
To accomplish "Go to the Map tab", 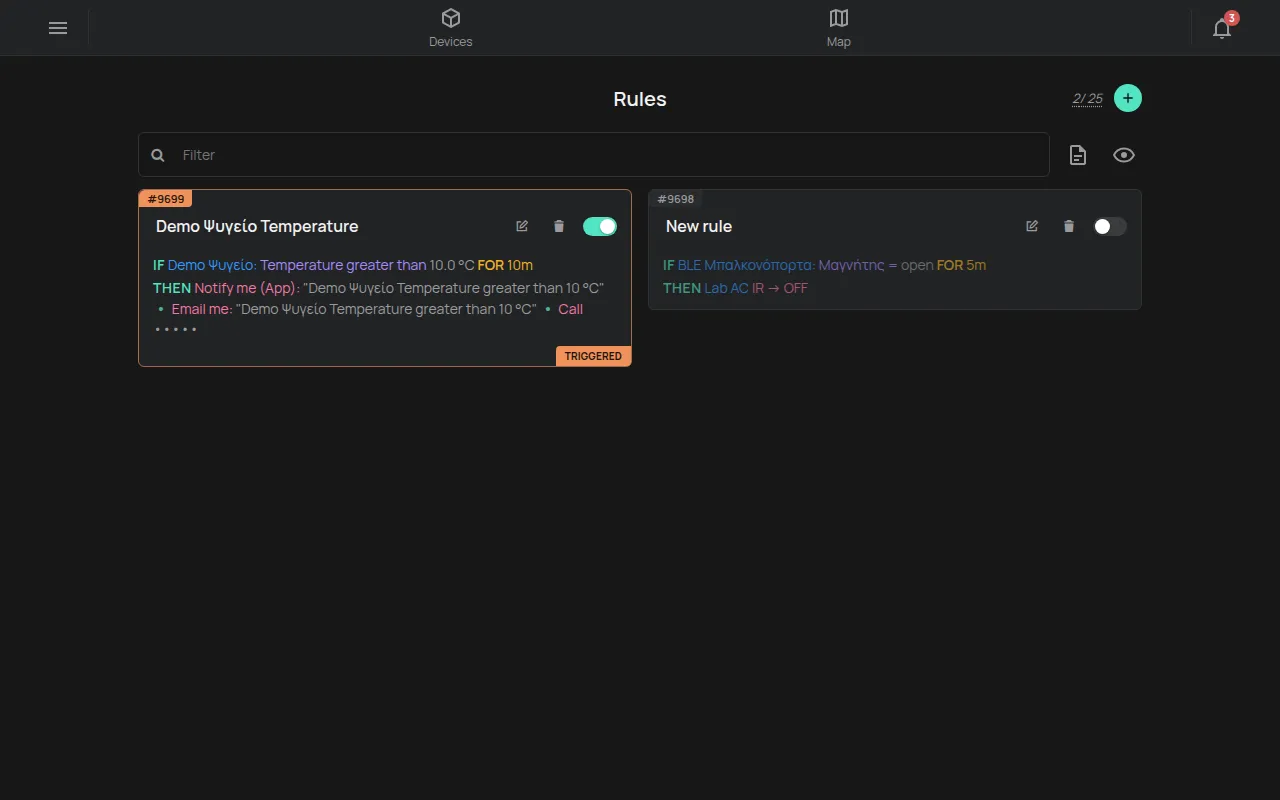I will click(839, 28).
